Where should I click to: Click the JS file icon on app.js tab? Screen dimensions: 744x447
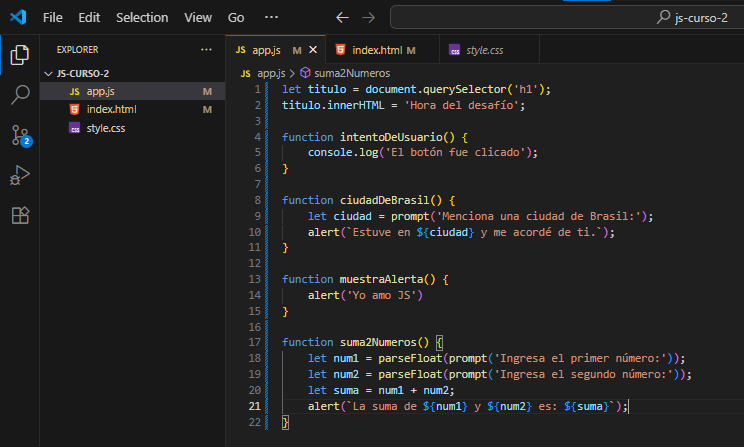[x=241, y=50]
